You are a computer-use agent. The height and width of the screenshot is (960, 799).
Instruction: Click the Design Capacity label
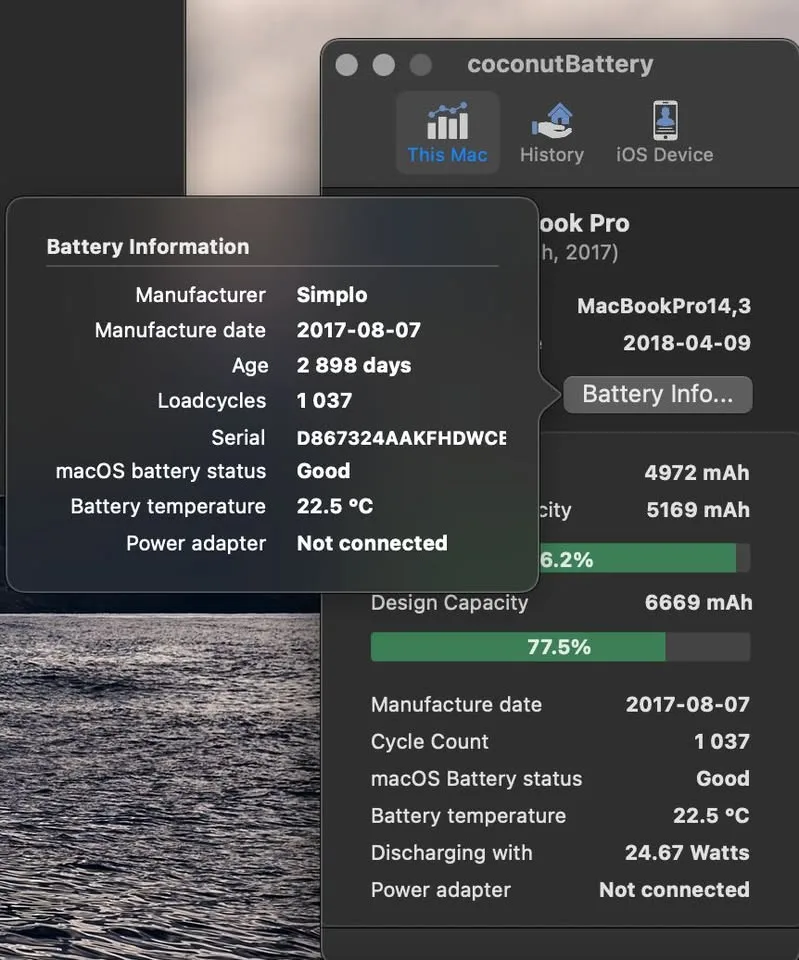(x=449, y=603)
